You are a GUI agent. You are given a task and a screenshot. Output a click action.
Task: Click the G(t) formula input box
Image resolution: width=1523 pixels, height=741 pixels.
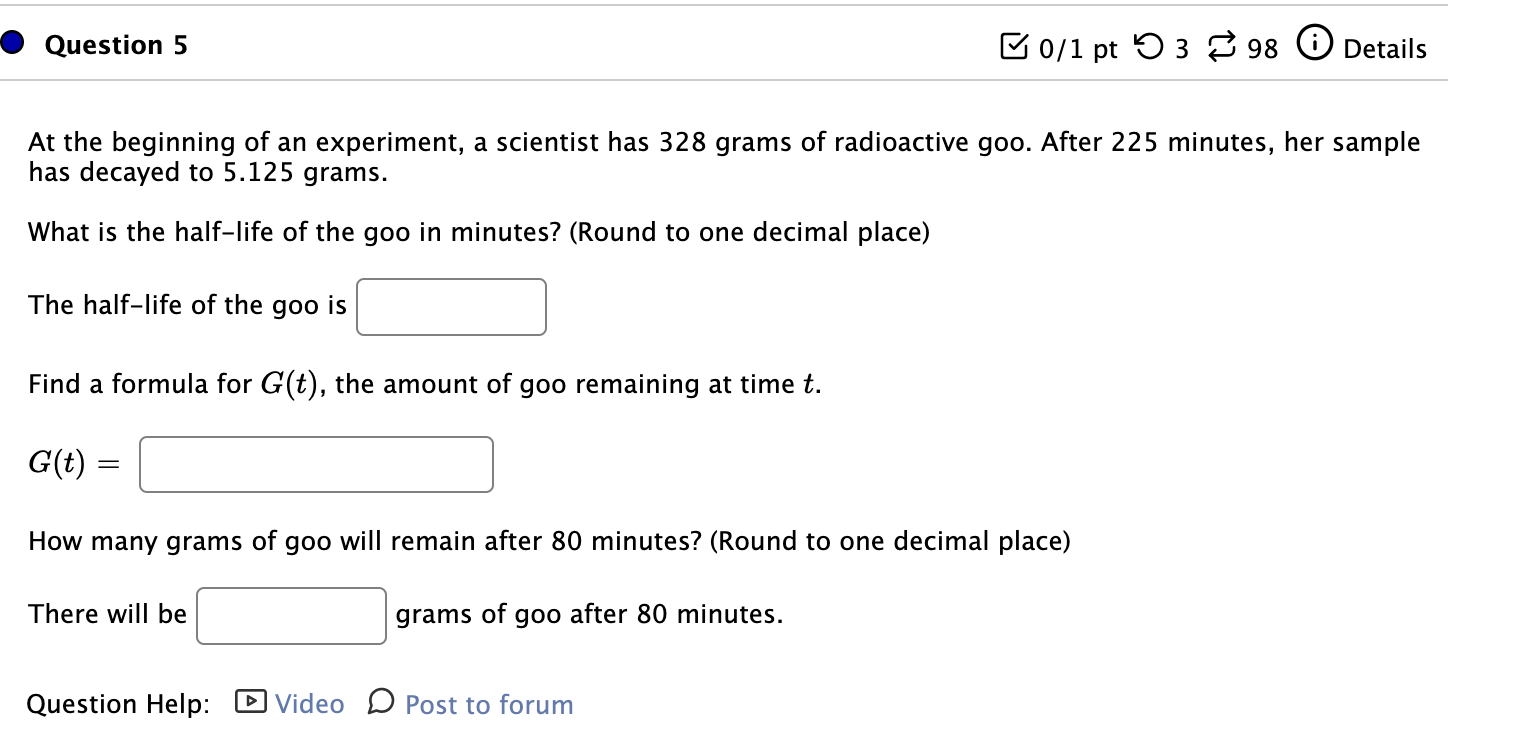point(316,463)
